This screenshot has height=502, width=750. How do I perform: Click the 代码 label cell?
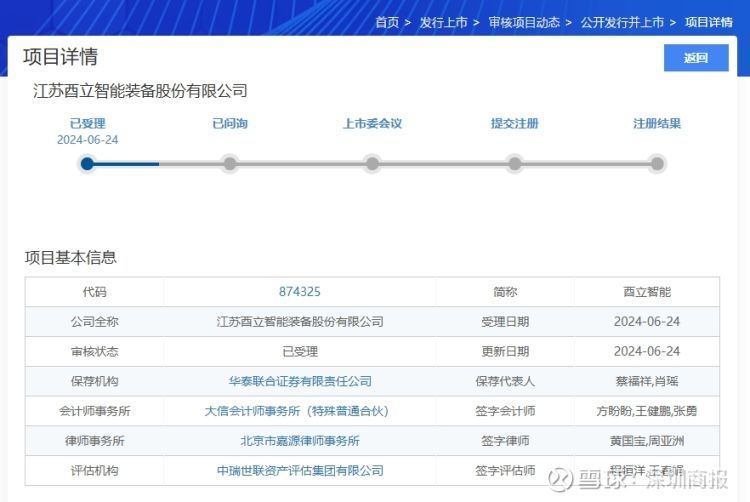(x=95, y=292)
